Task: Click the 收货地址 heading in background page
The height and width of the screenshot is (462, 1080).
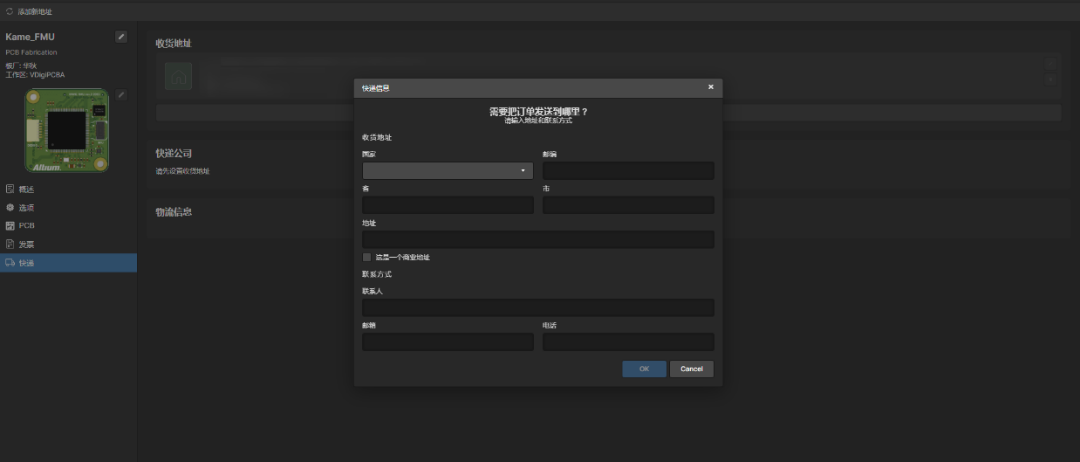Action: (174, 43)
